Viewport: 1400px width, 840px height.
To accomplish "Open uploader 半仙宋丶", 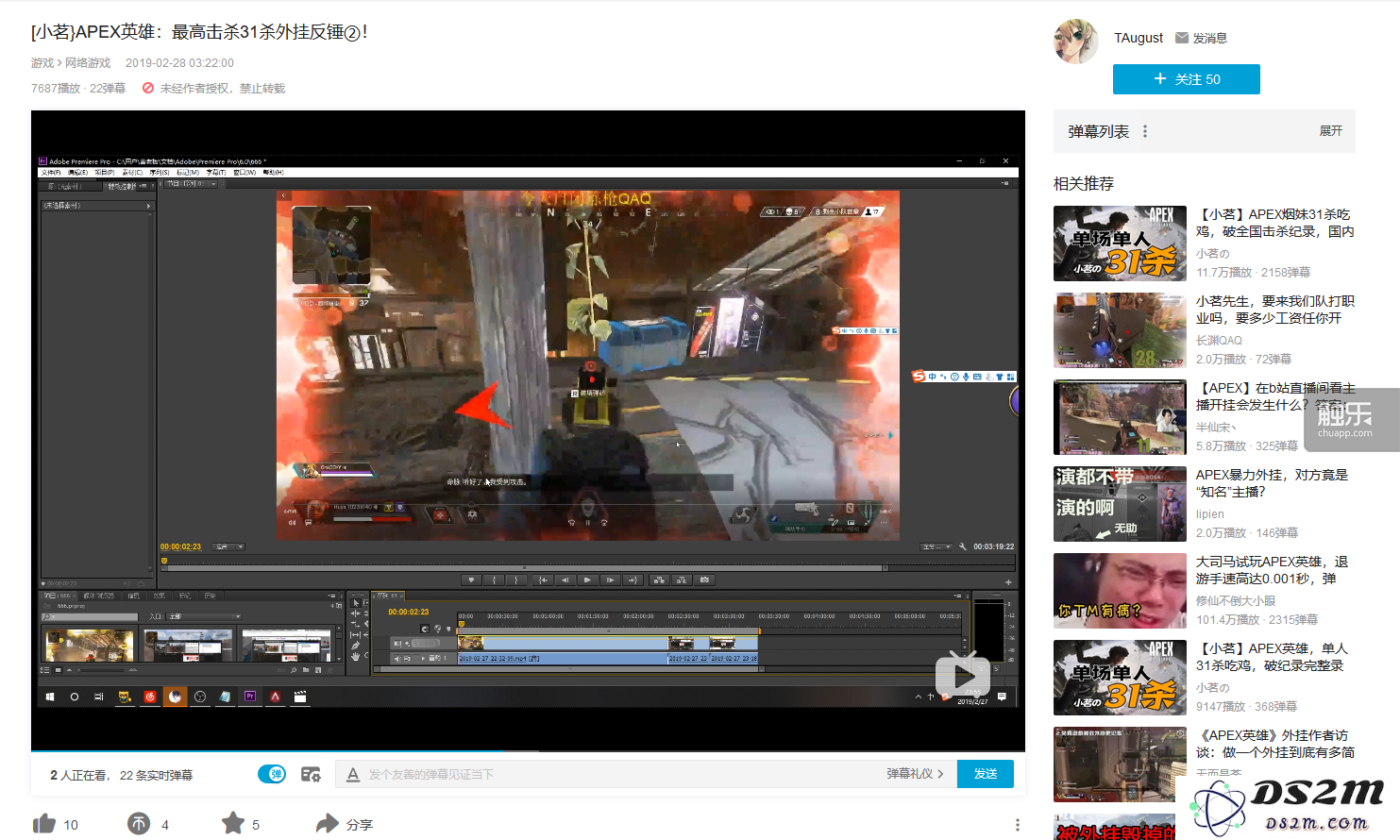I will pyautogui.click(x=1216, y=428).
